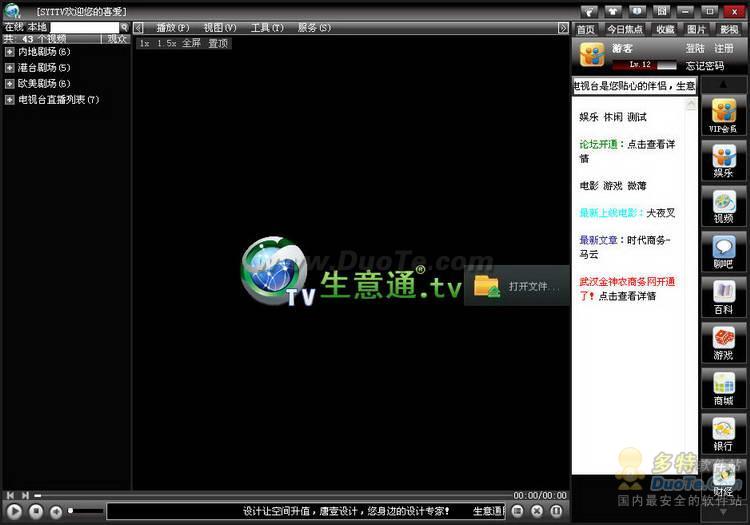Click 注册 register link
Viewport: 750px width, 525px height.
[724, 48]
